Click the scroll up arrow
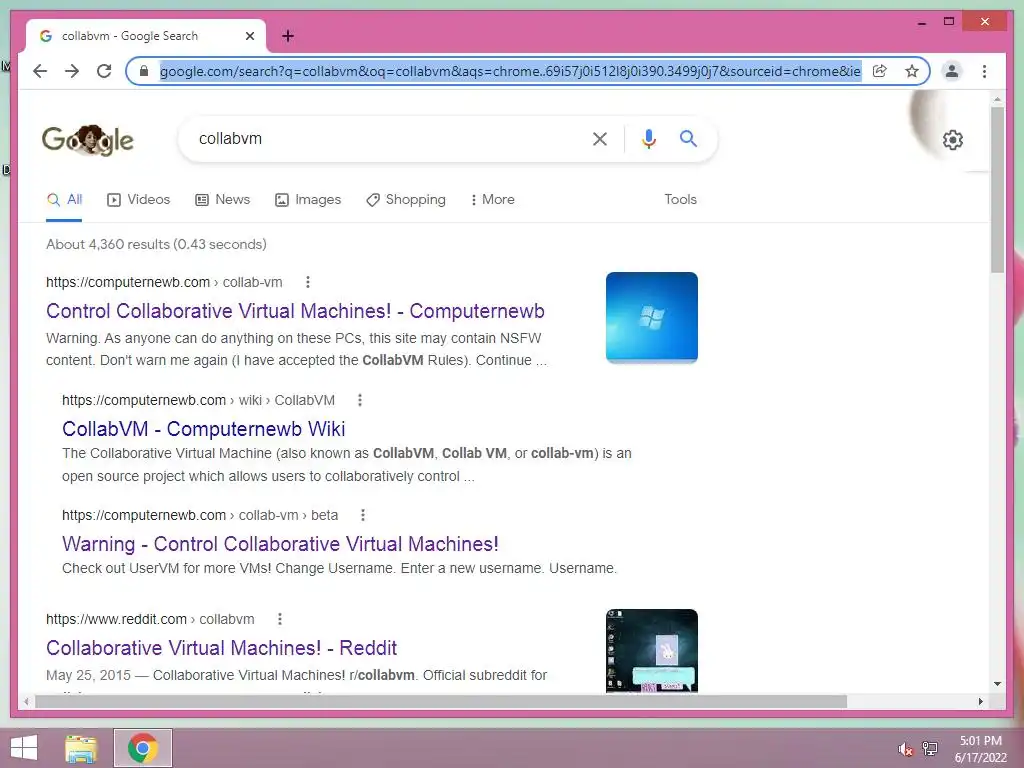 point(997,100)
